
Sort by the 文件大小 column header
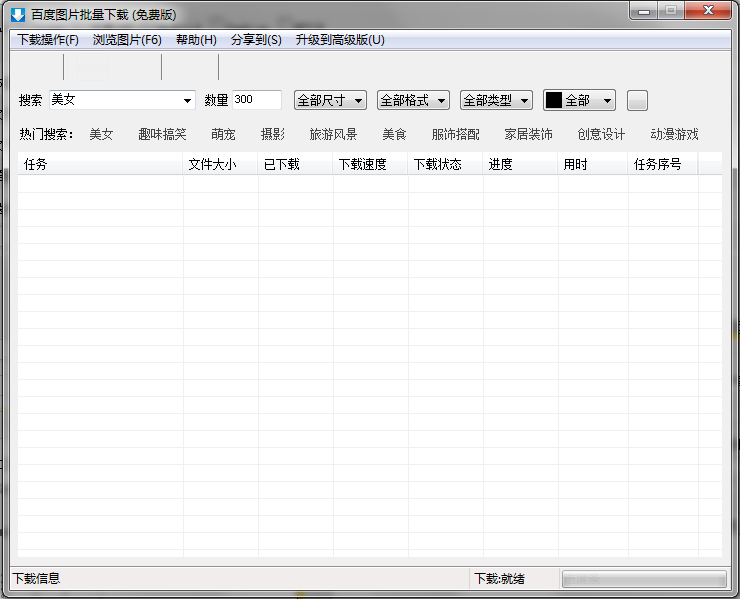click(x=220, y=164)
